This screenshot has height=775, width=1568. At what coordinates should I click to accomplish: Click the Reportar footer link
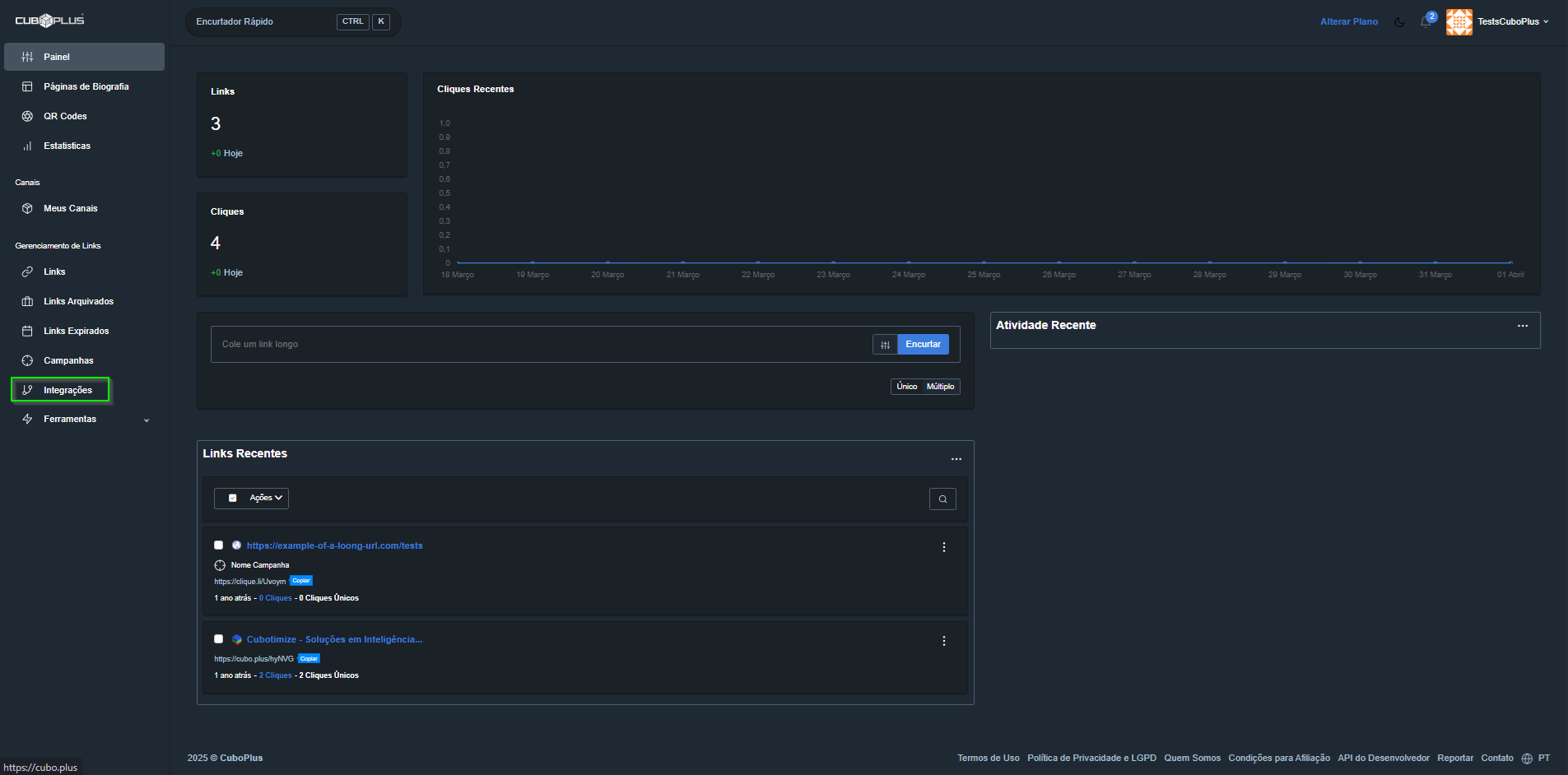[x=1455, y=759]
